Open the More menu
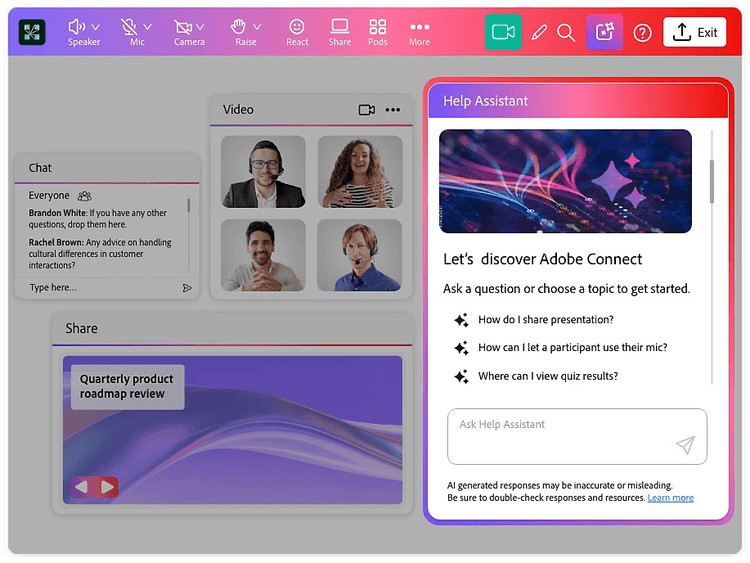This screenshot has width=750, height=563. point(419,33)
